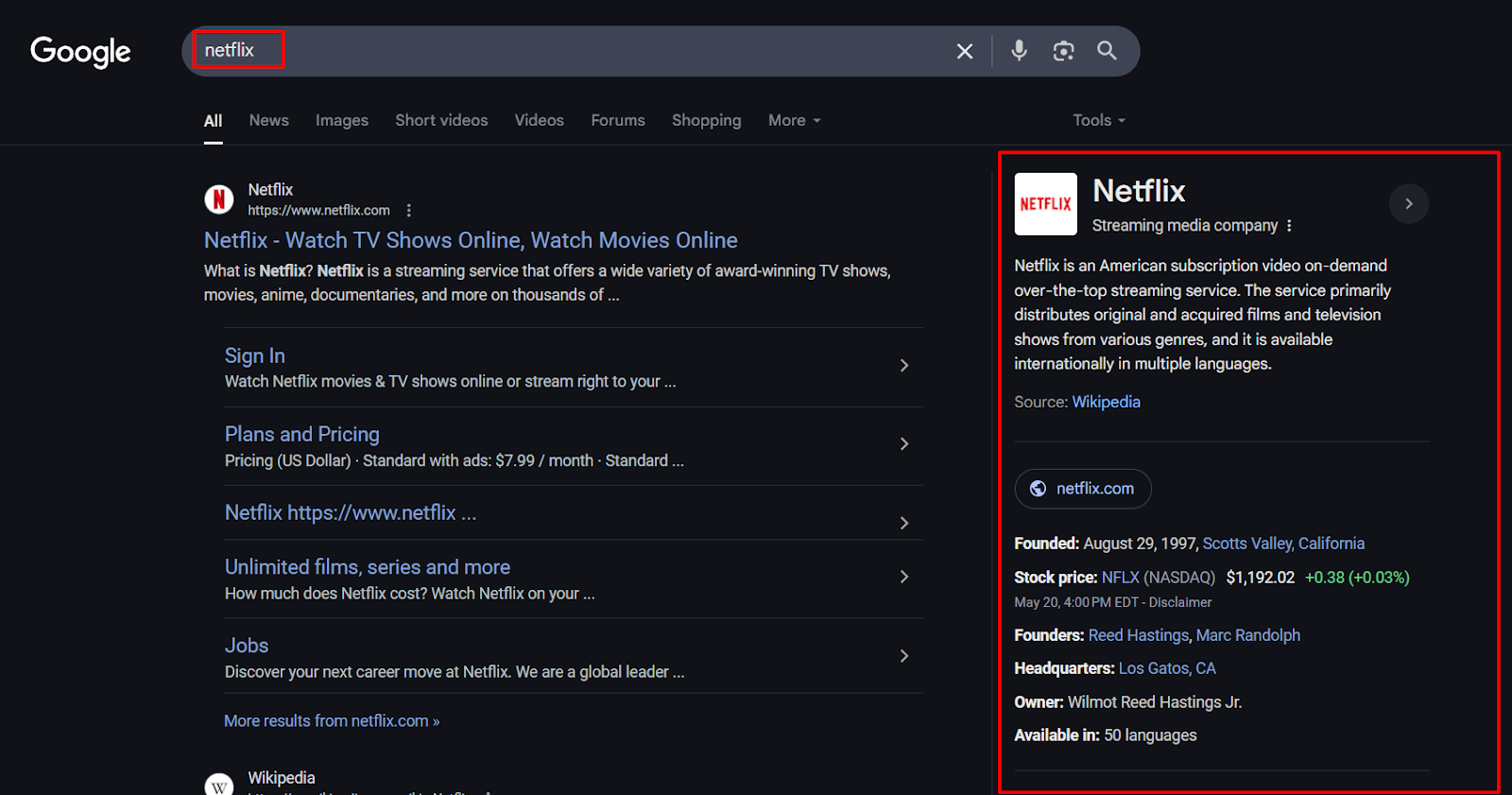
Task: Open the Short videos tab
Action: [441, 120]
